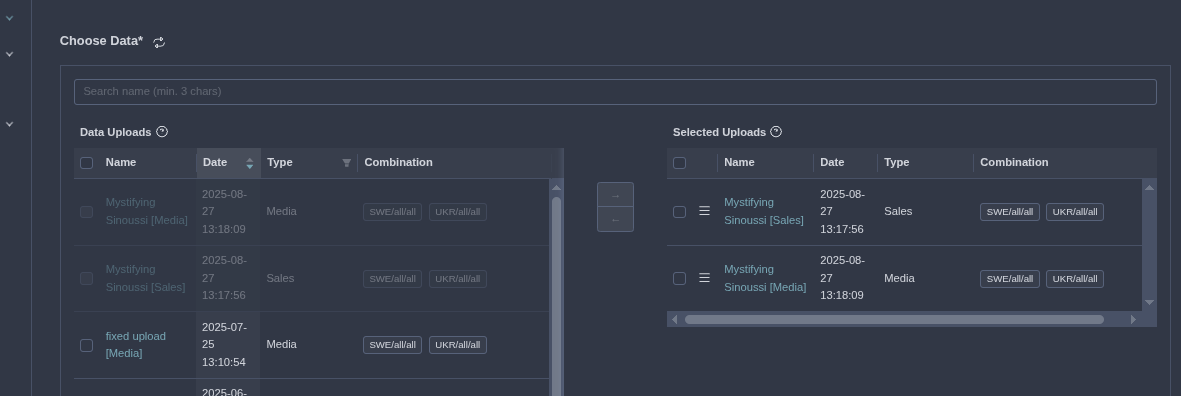Click the right arrow to move uploads to selected
This screenshot has width=1181, height=396.
[x=615, y=195]
